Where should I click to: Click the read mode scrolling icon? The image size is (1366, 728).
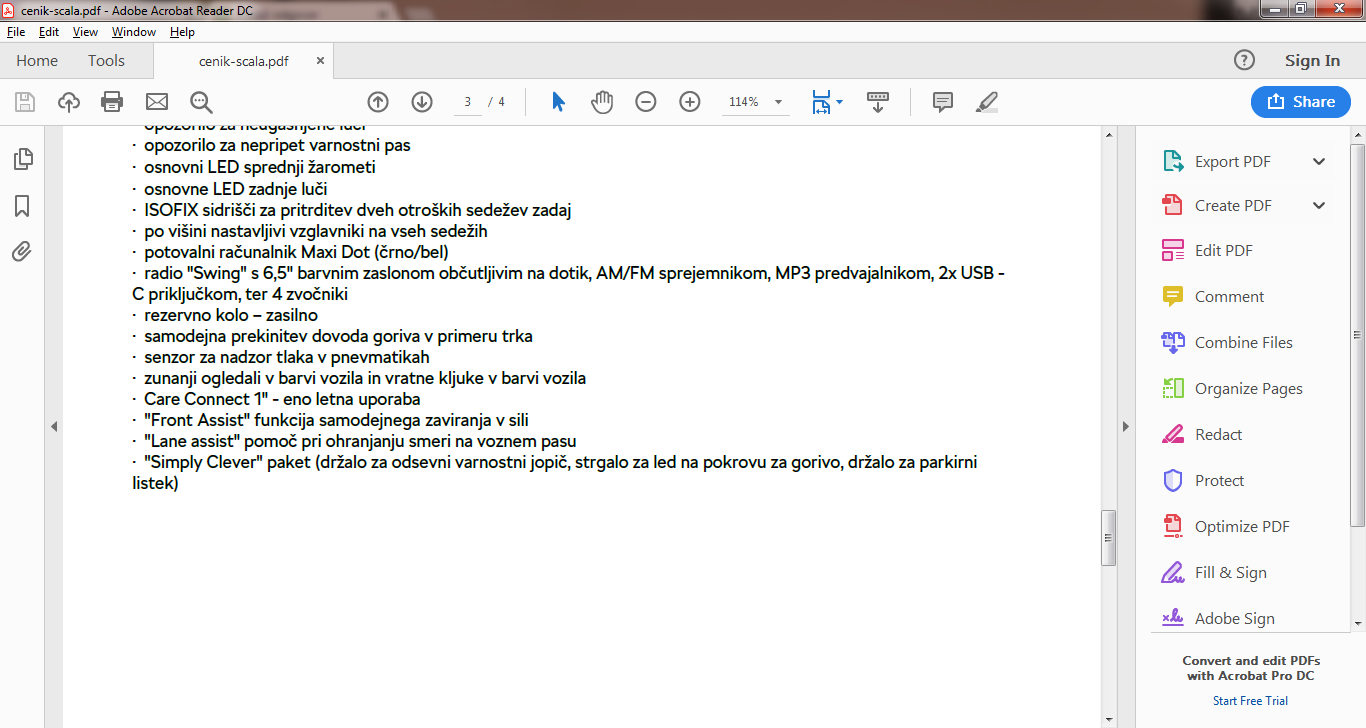tap(878, 101)
